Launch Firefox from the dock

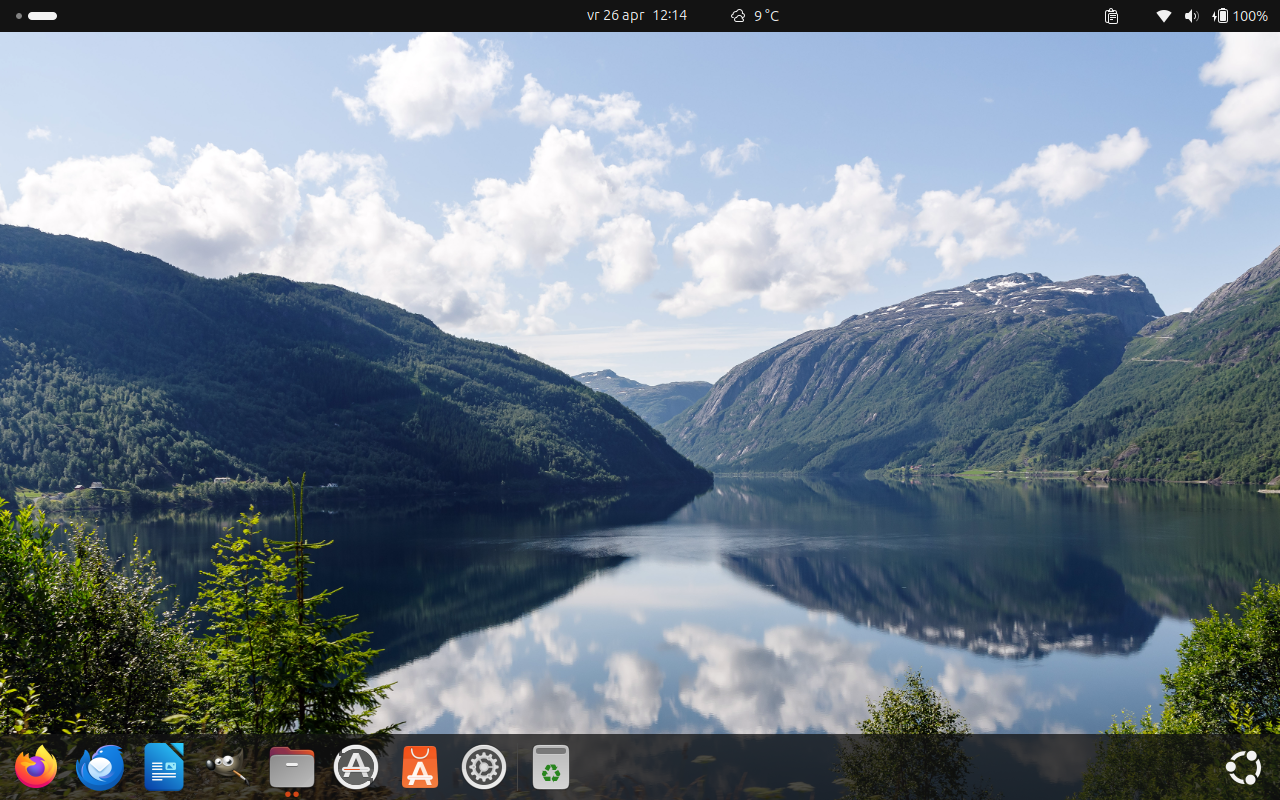[x=36, y=768]
